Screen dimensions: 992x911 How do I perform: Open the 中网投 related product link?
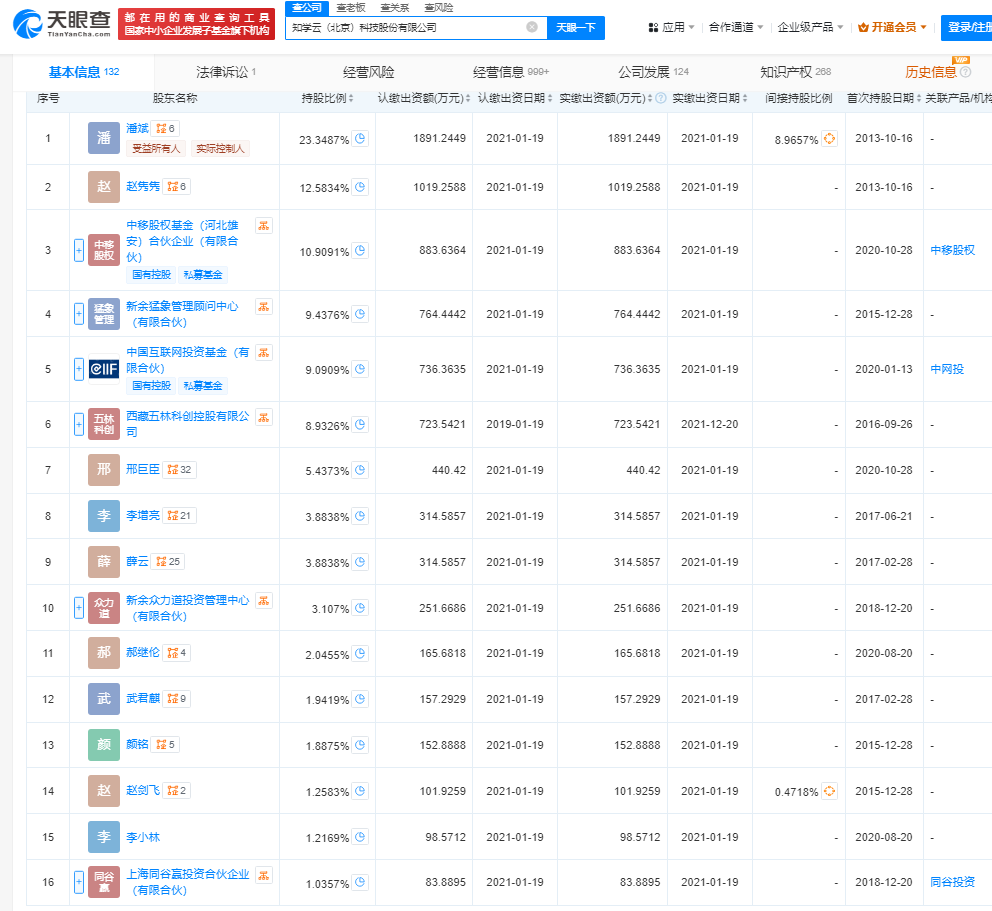[x=947, y=369]
